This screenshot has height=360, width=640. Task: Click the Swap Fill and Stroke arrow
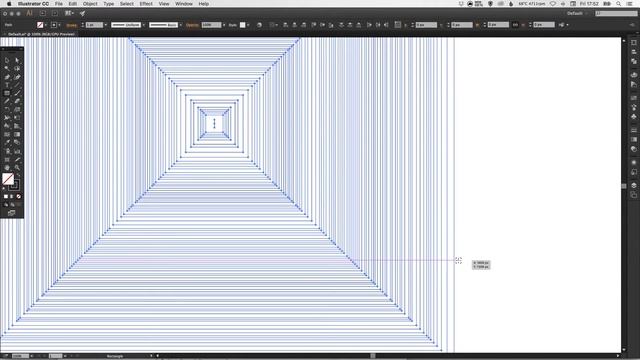click(18, 175)
